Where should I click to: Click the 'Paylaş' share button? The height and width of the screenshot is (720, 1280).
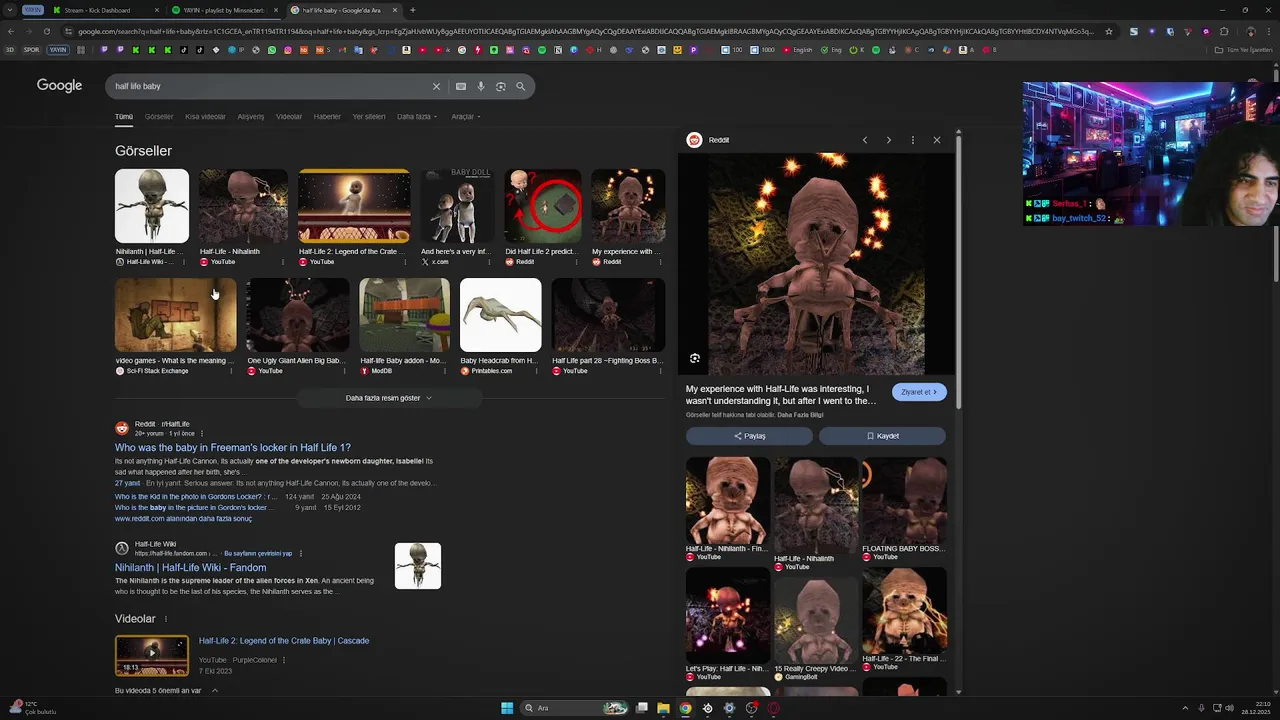tap(749, 436)
